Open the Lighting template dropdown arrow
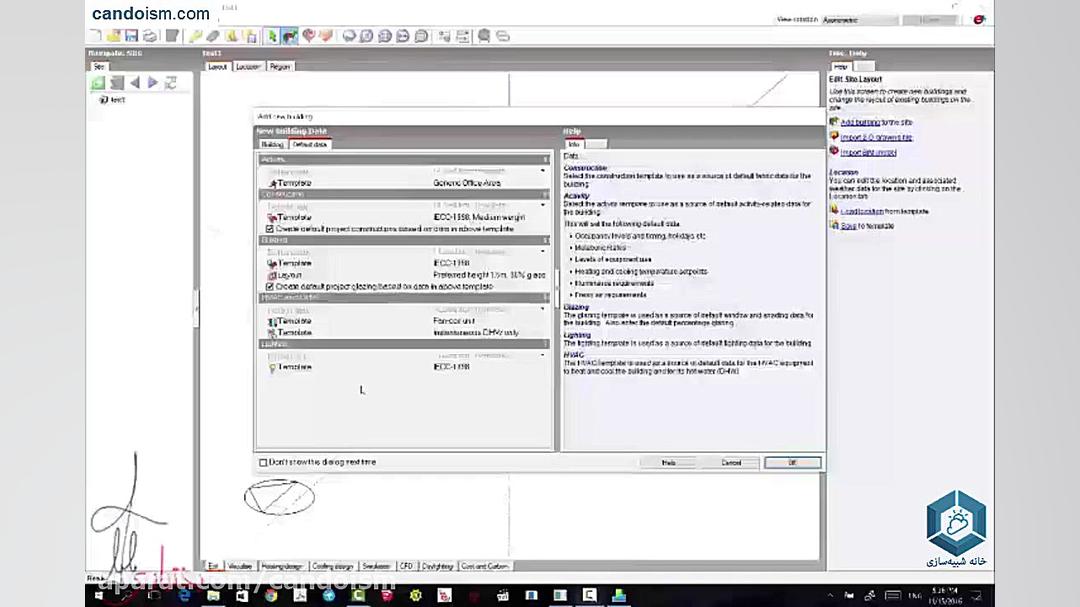The width and height of the screenshot is (1080, 607). tap(543, 356)
